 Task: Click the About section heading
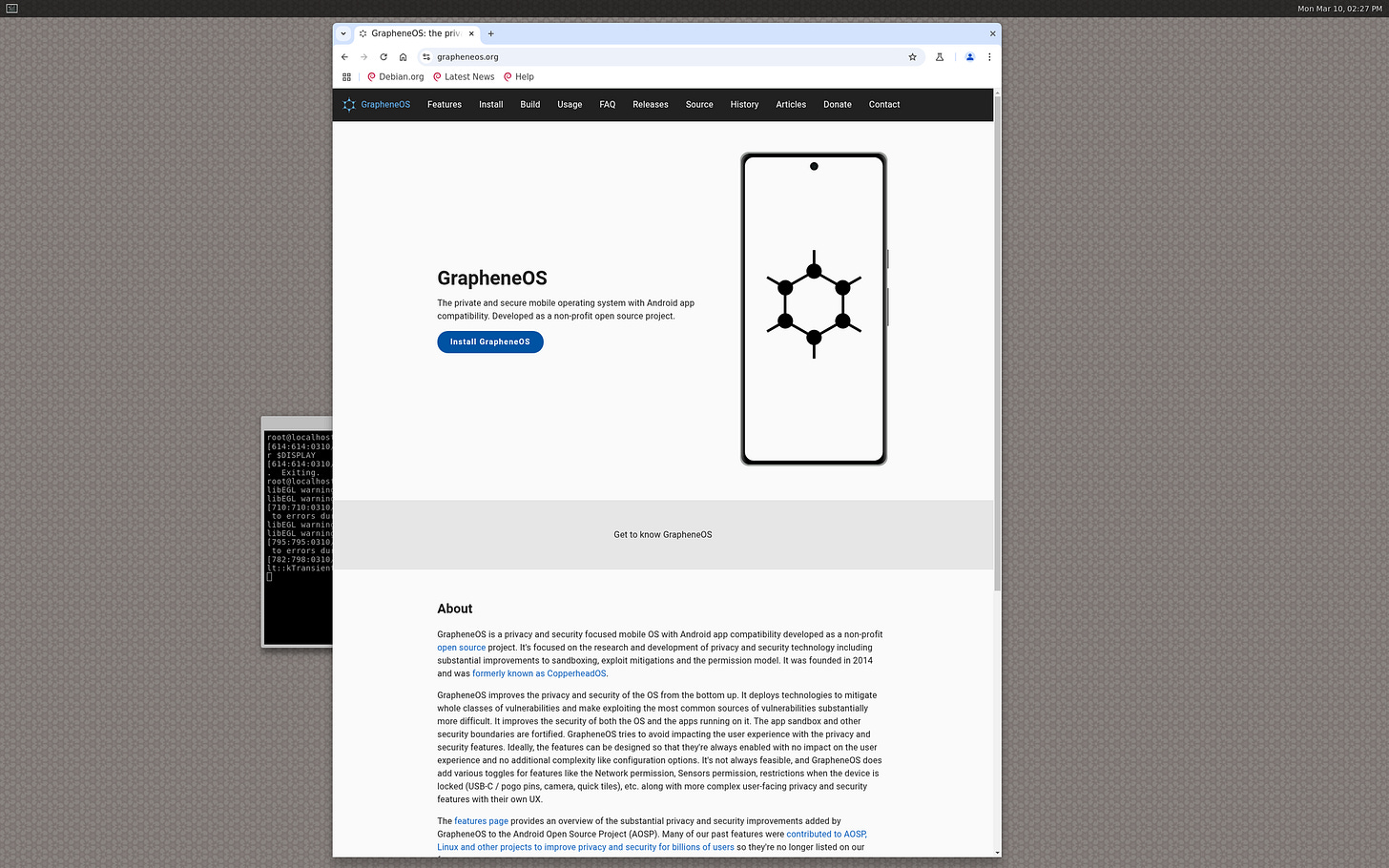[x=455, y=609]
